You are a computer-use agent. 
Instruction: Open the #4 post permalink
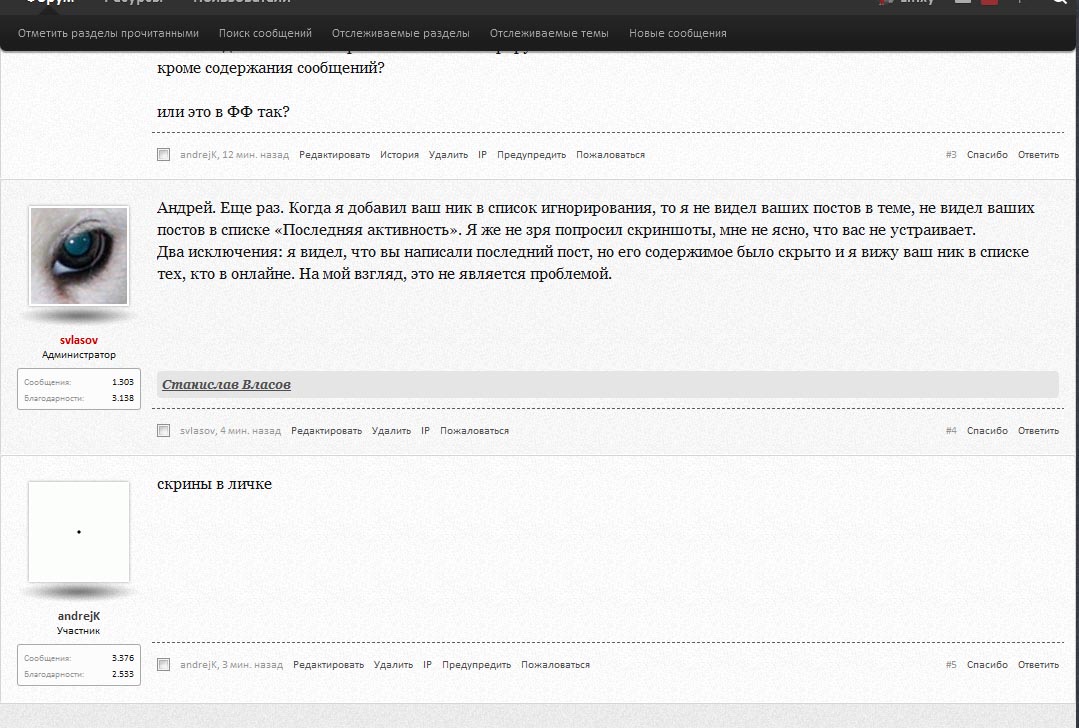tap(951, 431)
